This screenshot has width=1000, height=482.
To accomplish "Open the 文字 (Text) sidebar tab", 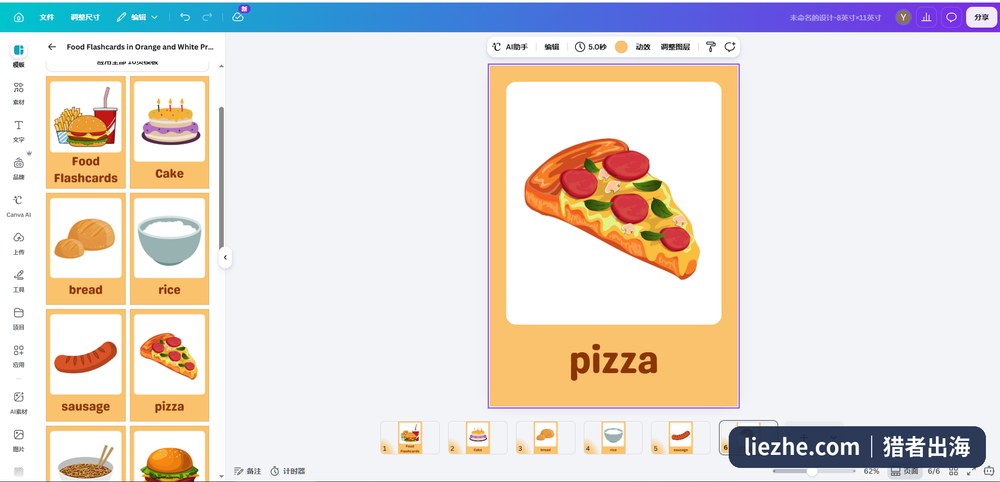I will coord(18,131).
